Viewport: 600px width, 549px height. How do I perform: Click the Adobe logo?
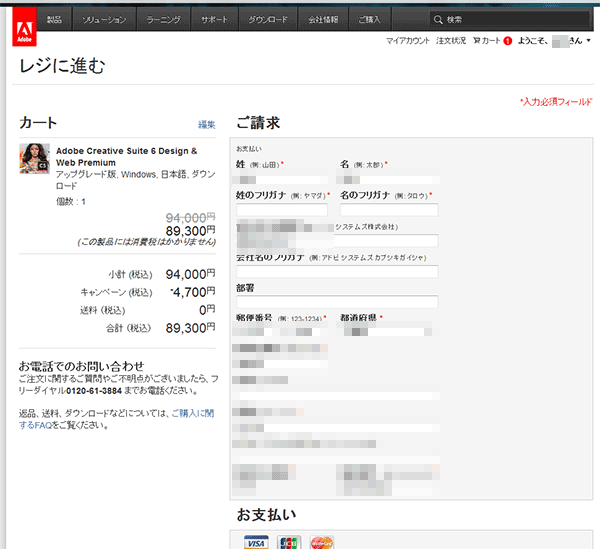tap(24, 27)
